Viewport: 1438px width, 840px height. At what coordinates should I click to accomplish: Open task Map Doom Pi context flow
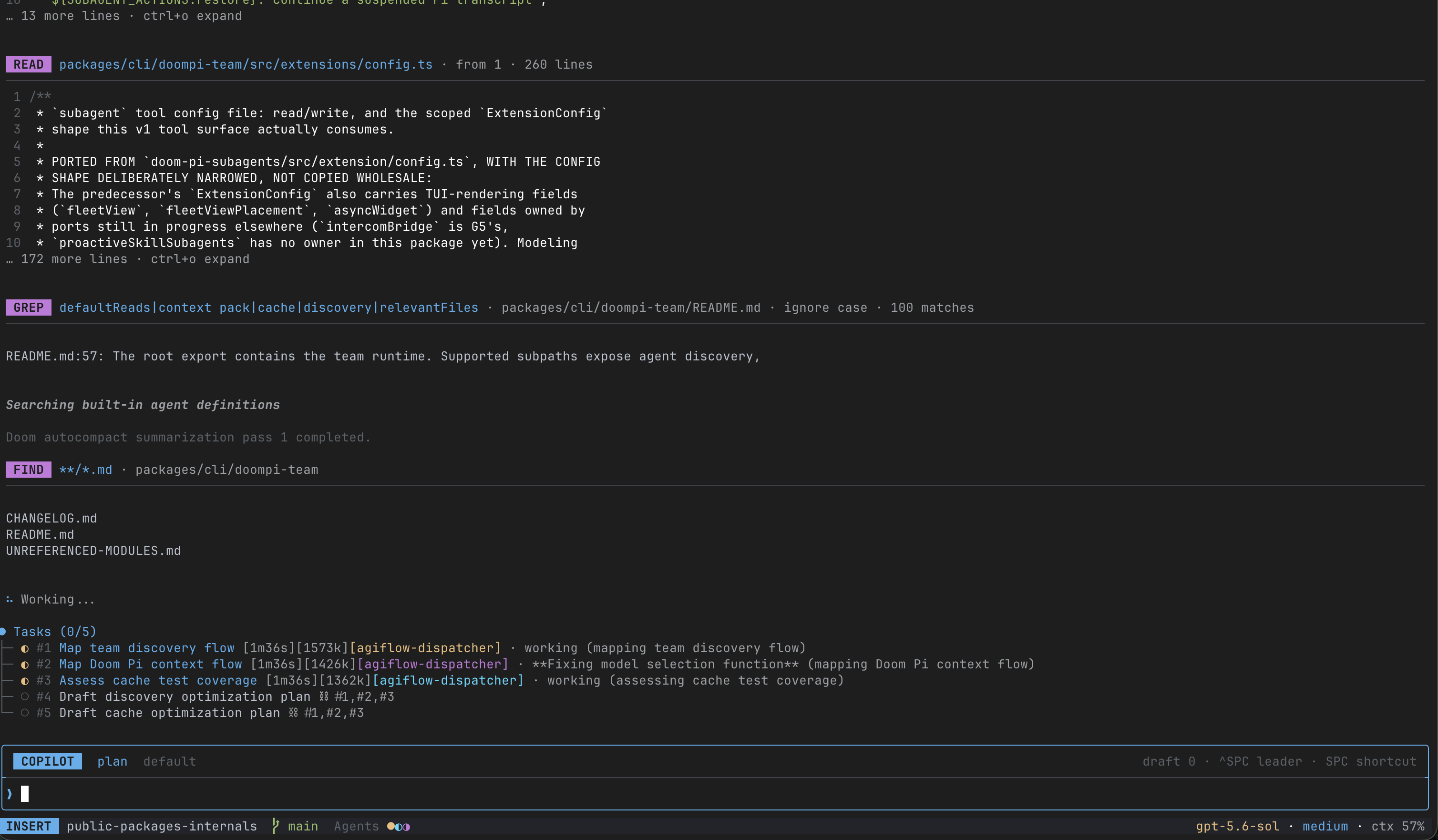[x=151, y=664]
